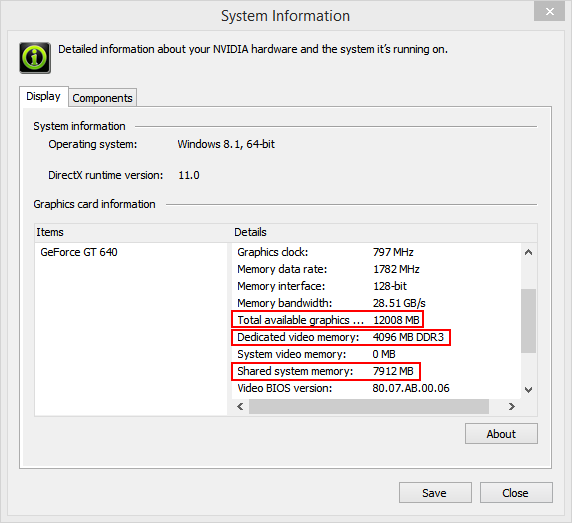Image resolution: width=572 pixels, height=523 pixels.
Task: Click the Close button
Action: tap(516, 493)
